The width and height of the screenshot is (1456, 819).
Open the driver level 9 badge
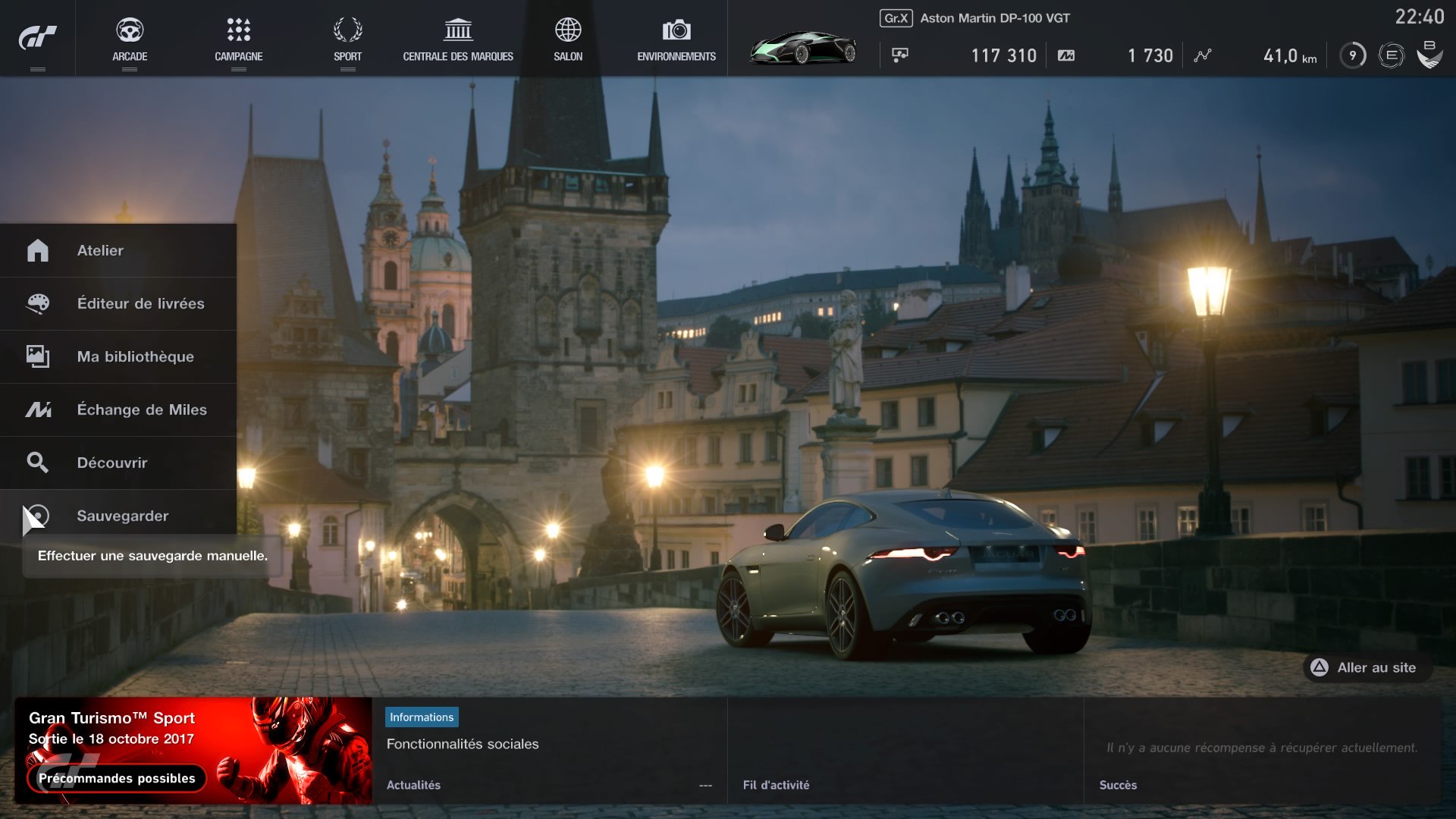tap(1353, 55)
